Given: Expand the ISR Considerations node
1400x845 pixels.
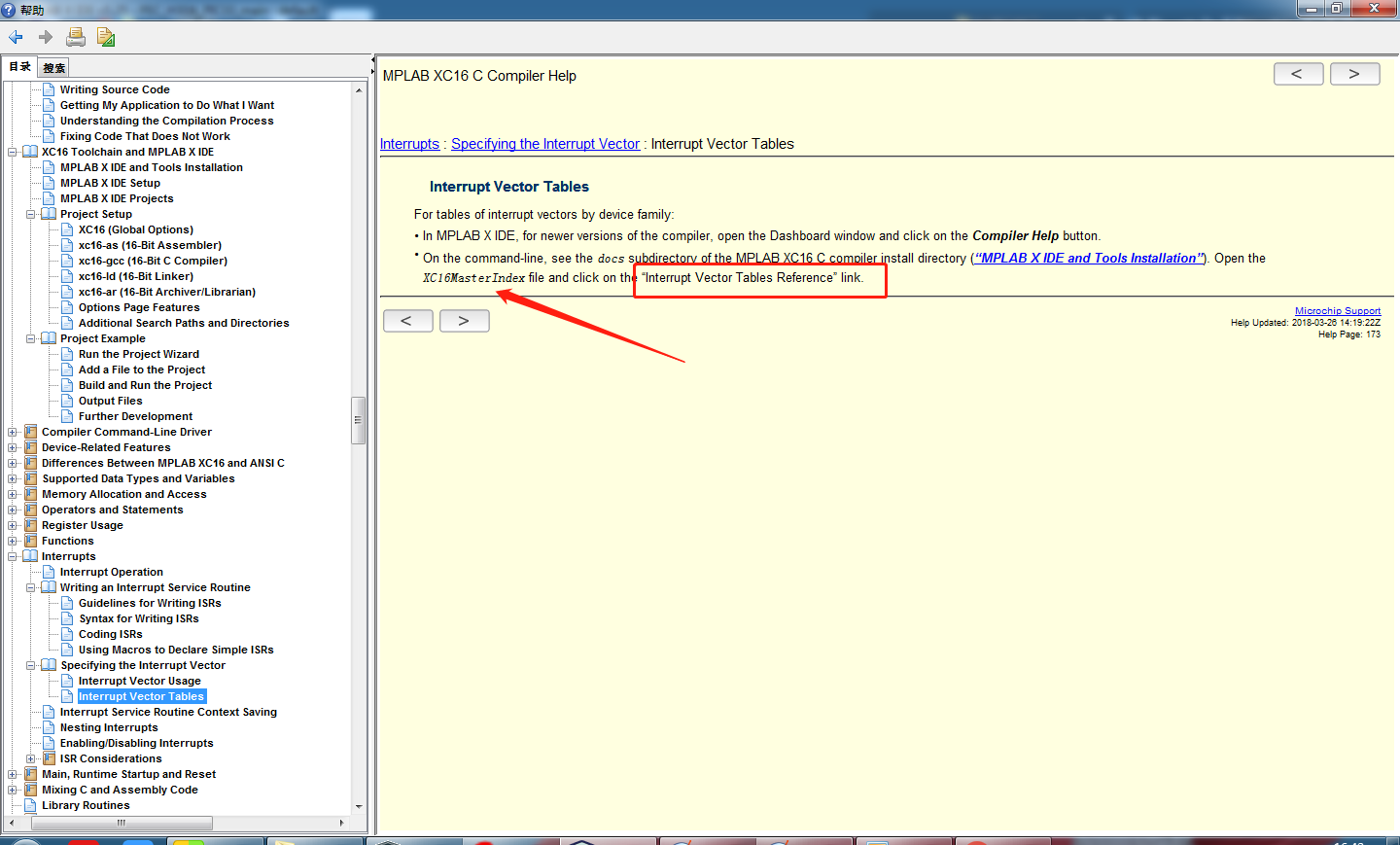Looking at the screenshot, I should [x=31, y=758].
